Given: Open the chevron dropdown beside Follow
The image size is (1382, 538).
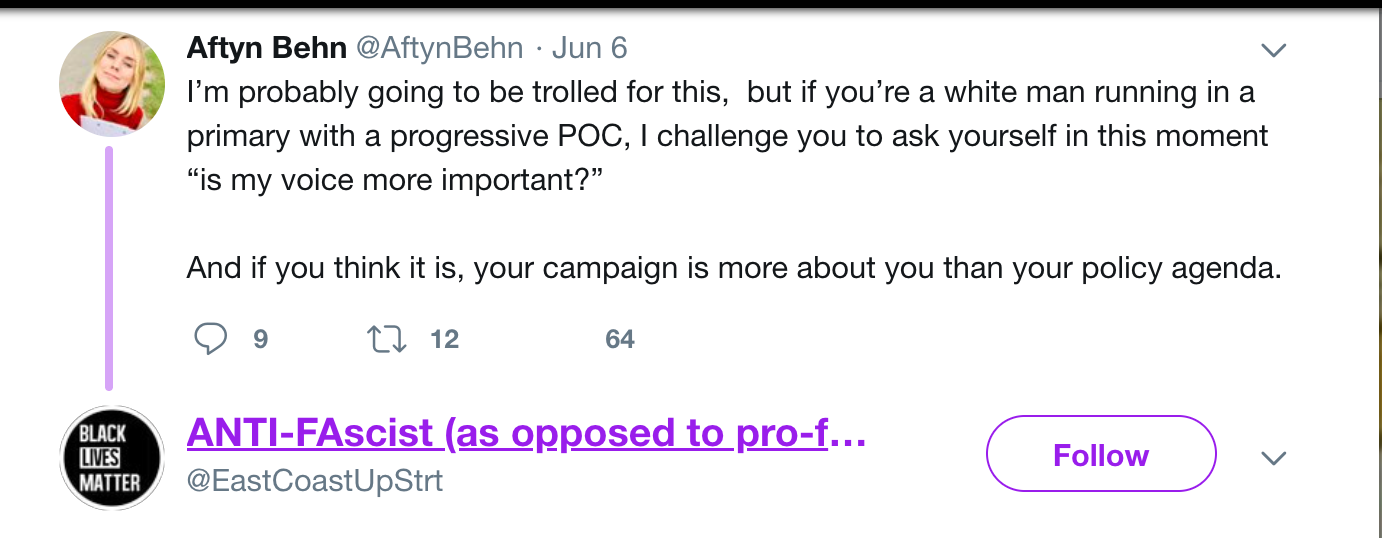Looking at the screenshot, I should tap(1273, 459).
